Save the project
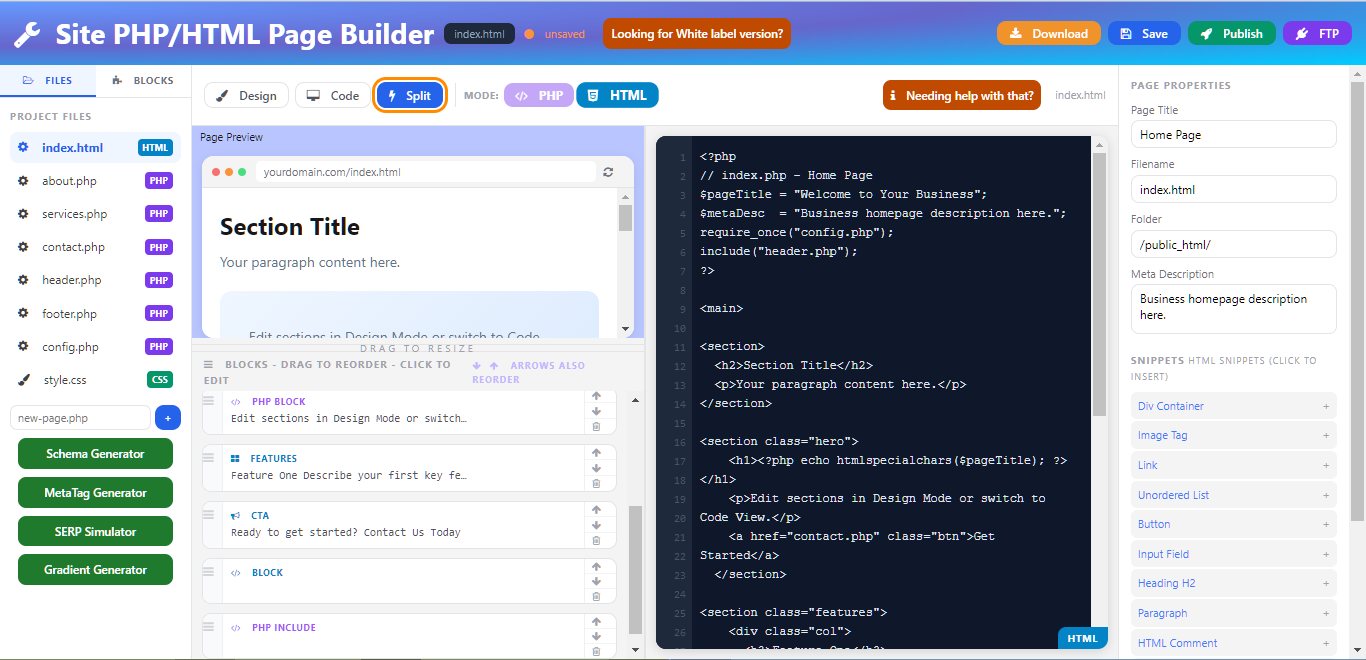 (x=1144, y=34)
